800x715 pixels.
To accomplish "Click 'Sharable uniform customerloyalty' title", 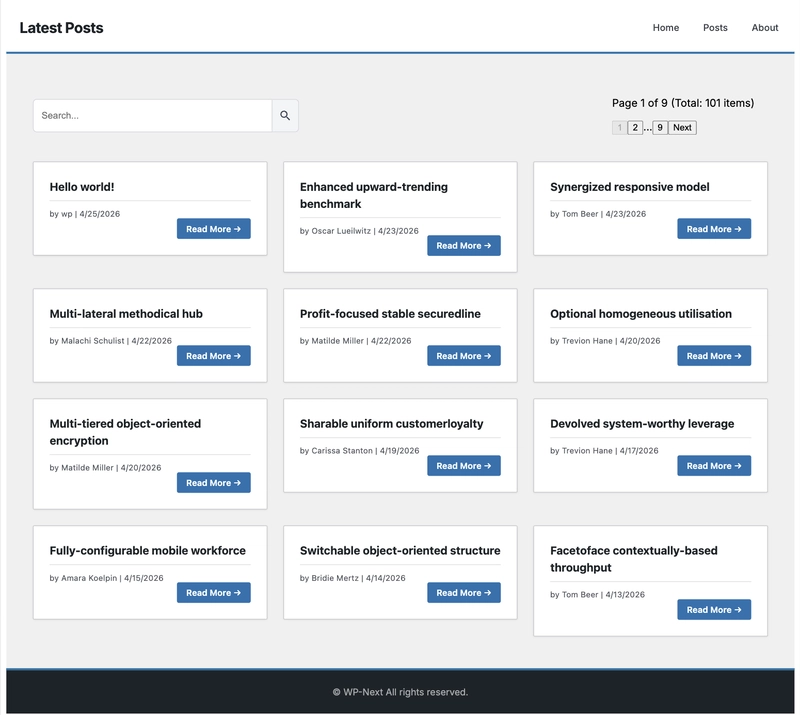I will pos(391,424).
